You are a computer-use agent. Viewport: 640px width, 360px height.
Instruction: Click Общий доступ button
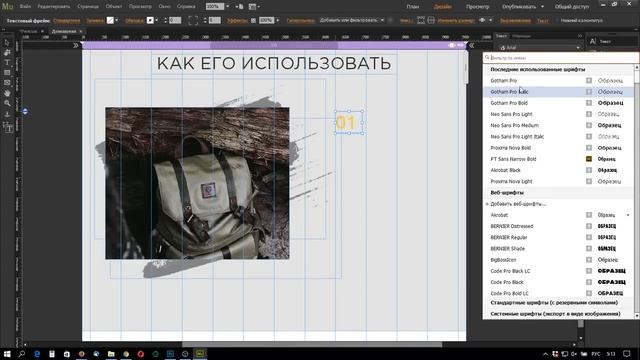tap(572, 7)
